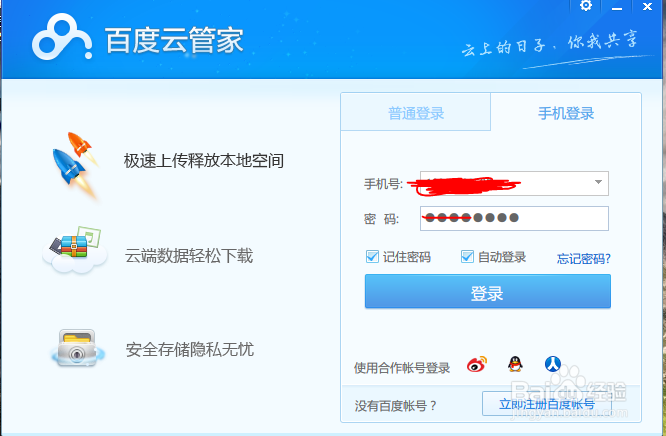The width and height of the screenshot is (666, 436).
Task: Click the blue 登录 button
Action: (x=488, y=292)
